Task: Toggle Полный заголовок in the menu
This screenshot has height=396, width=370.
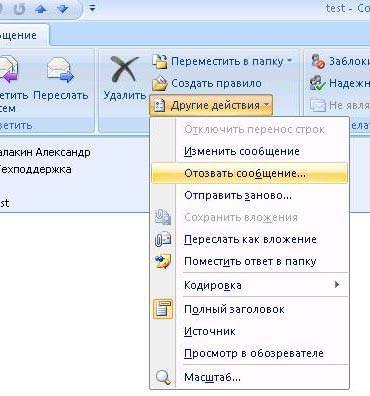Action: click(249, 309)
